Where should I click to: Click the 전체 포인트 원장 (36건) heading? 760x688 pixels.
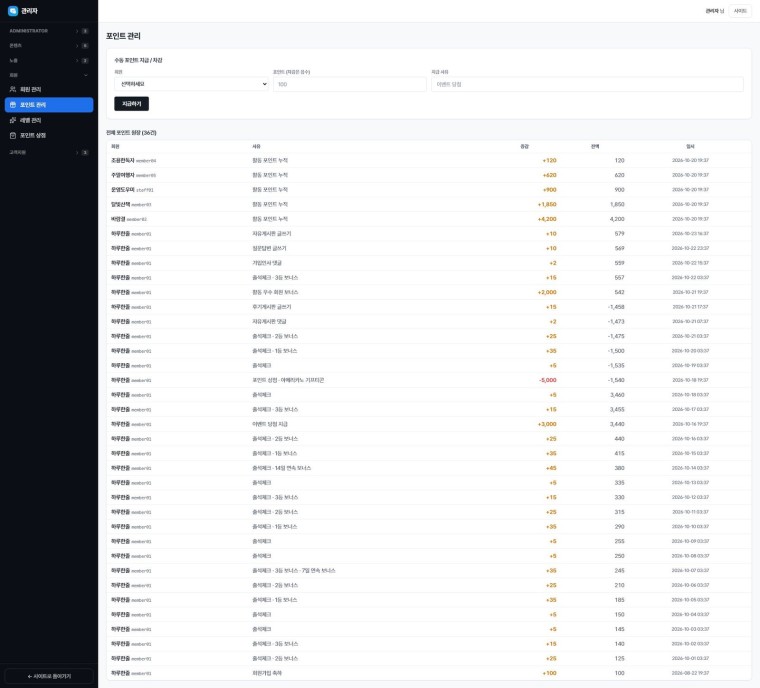131,132
